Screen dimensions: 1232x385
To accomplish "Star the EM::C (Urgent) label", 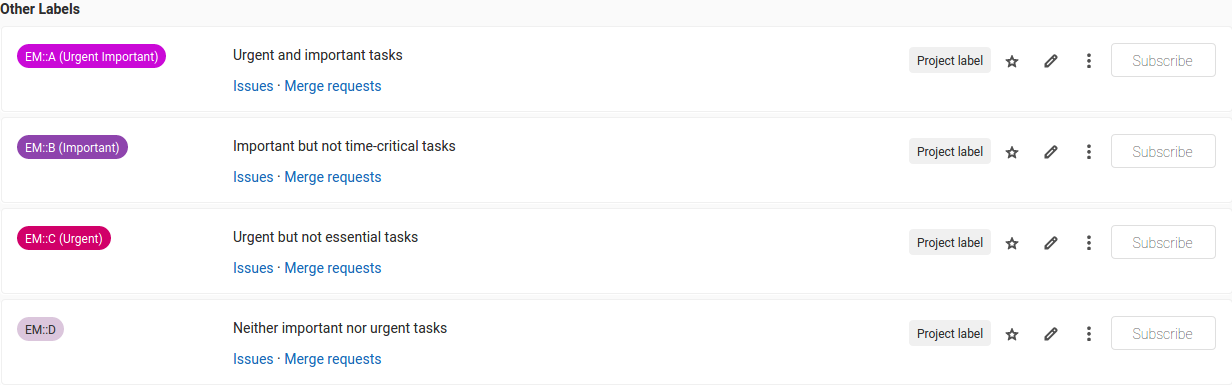I will [1011, 243].
